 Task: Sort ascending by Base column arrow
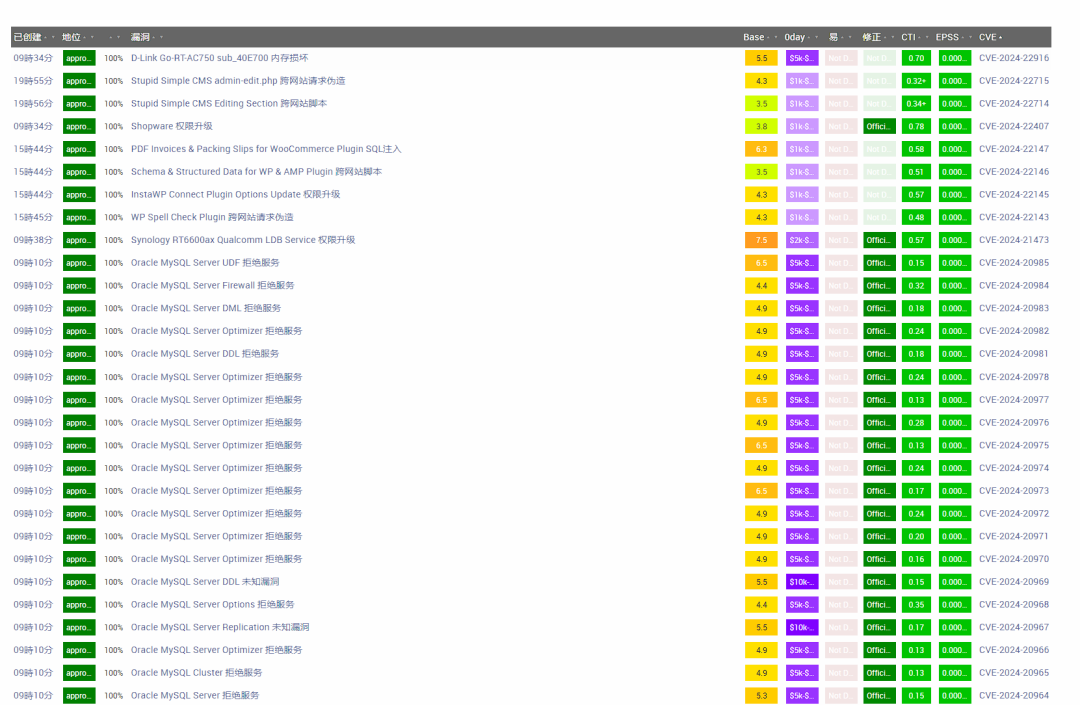tap(768, 37)
